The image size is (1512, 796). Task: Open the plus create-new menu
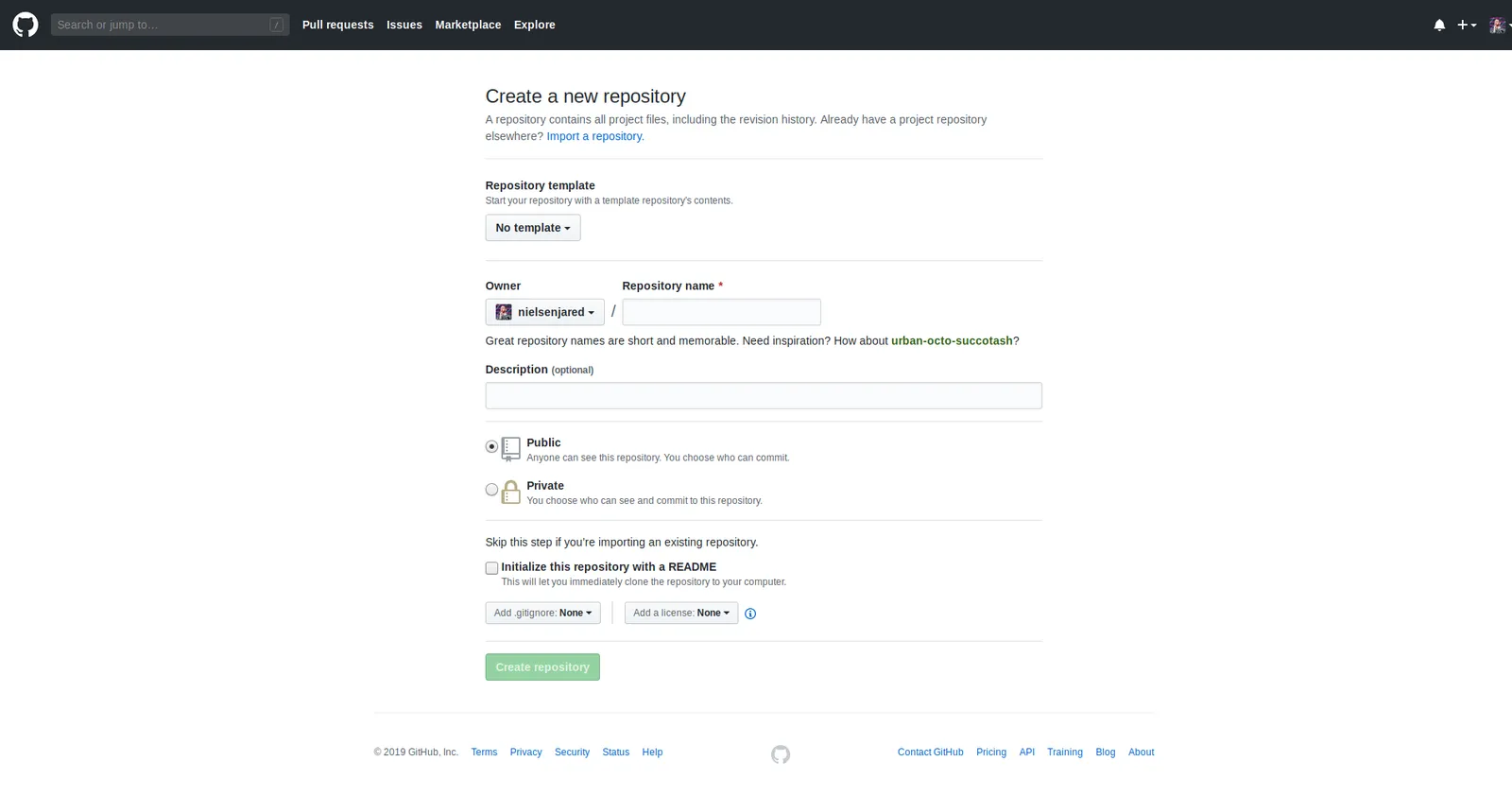point(1467,25)
